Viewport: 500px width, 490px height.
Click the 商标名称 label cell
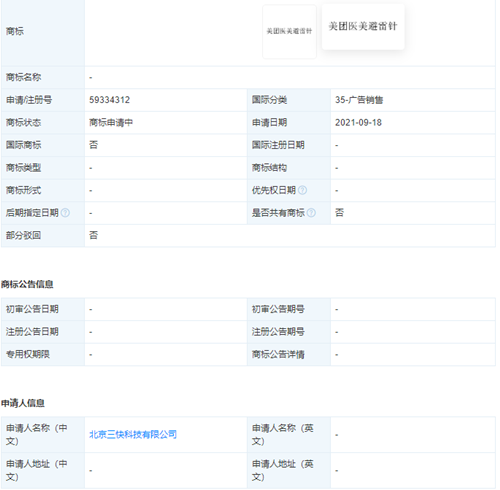[43, 77]
